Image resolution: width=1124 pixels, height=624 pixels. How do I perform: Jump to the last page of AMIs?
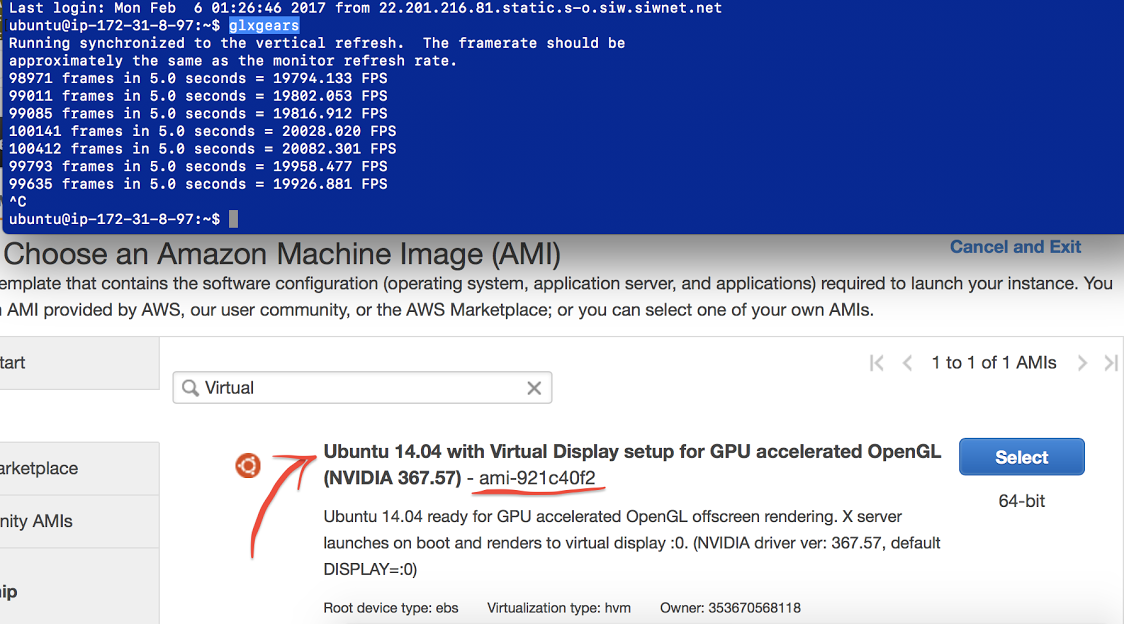1111,363
